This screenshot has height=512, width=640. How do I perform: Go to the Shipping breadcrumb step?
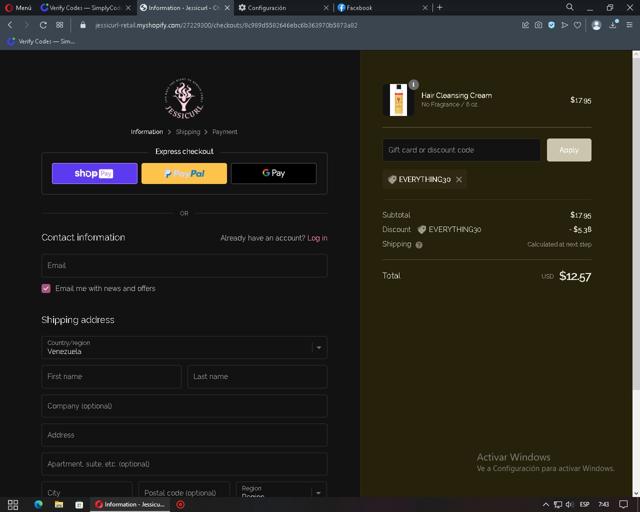(188, 132)
